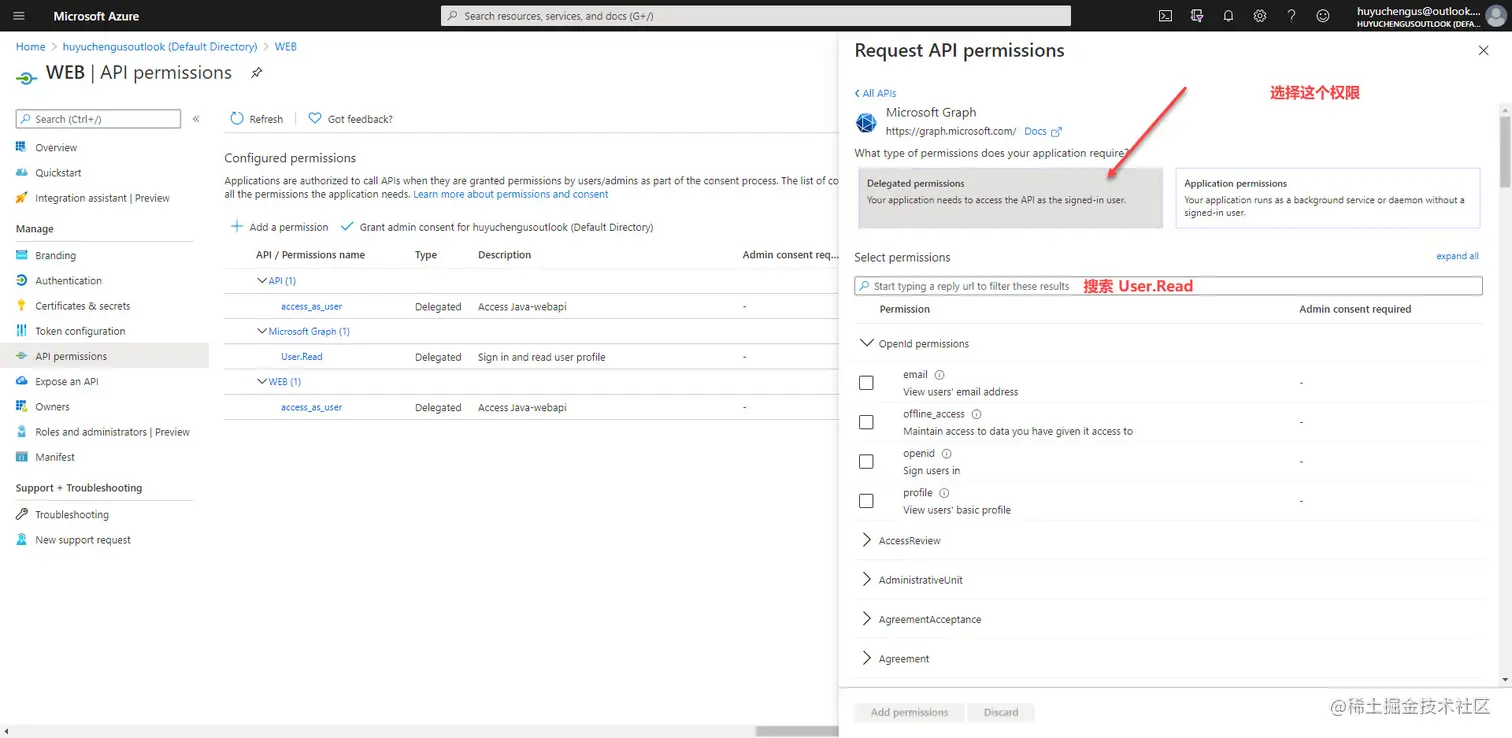1512x738 pixels.
Task: Click the user account avatar
Action: point(1496,16)
